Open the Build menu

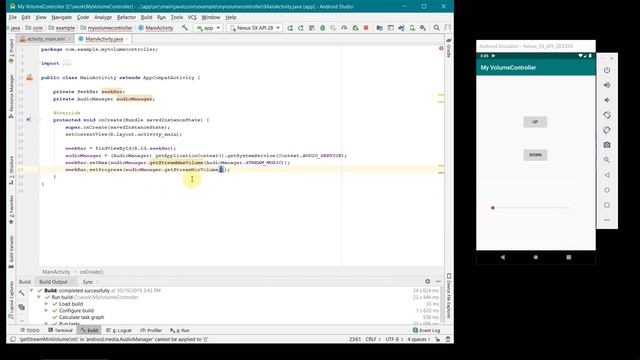[146, 17]
